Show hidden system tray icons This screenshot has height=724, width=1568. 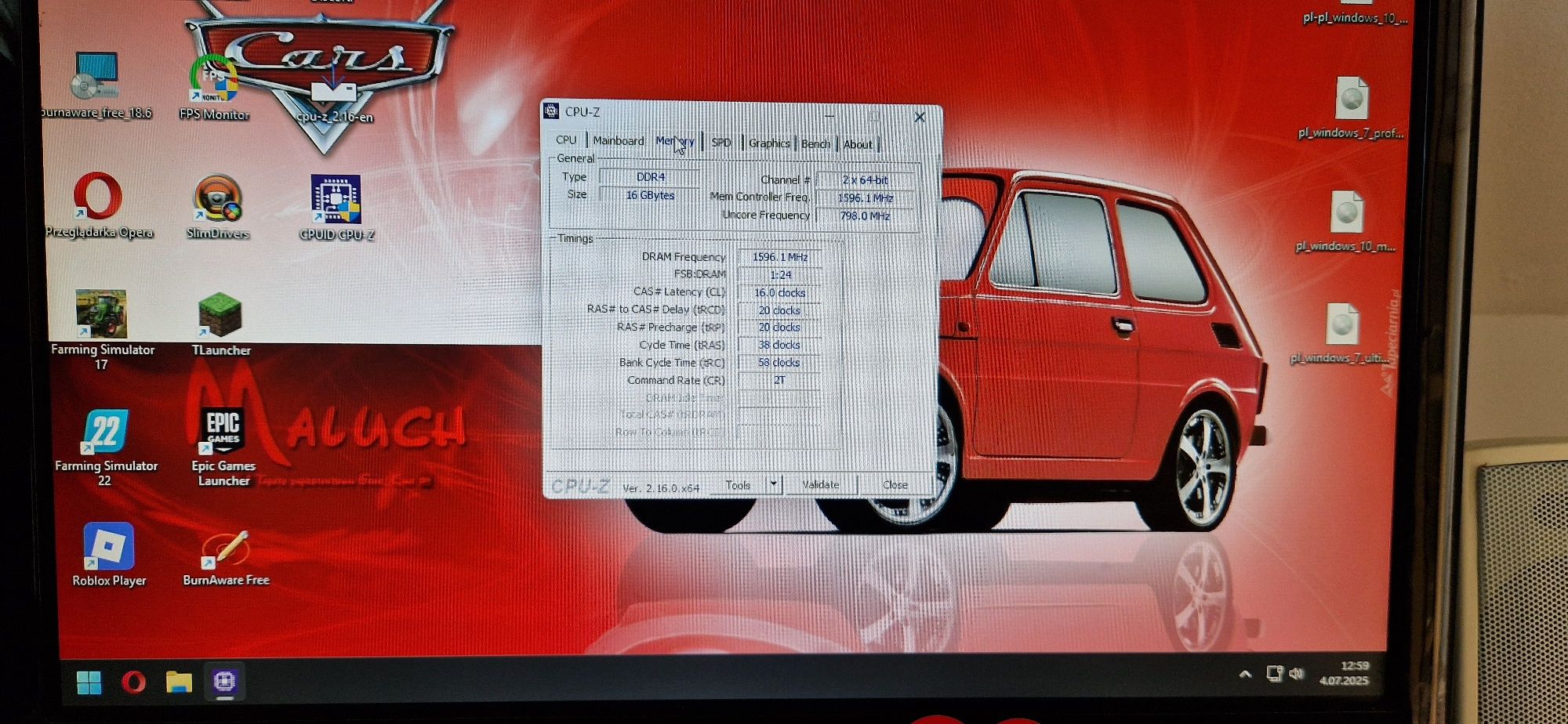pyautogui.click(x=1245, y=674)
